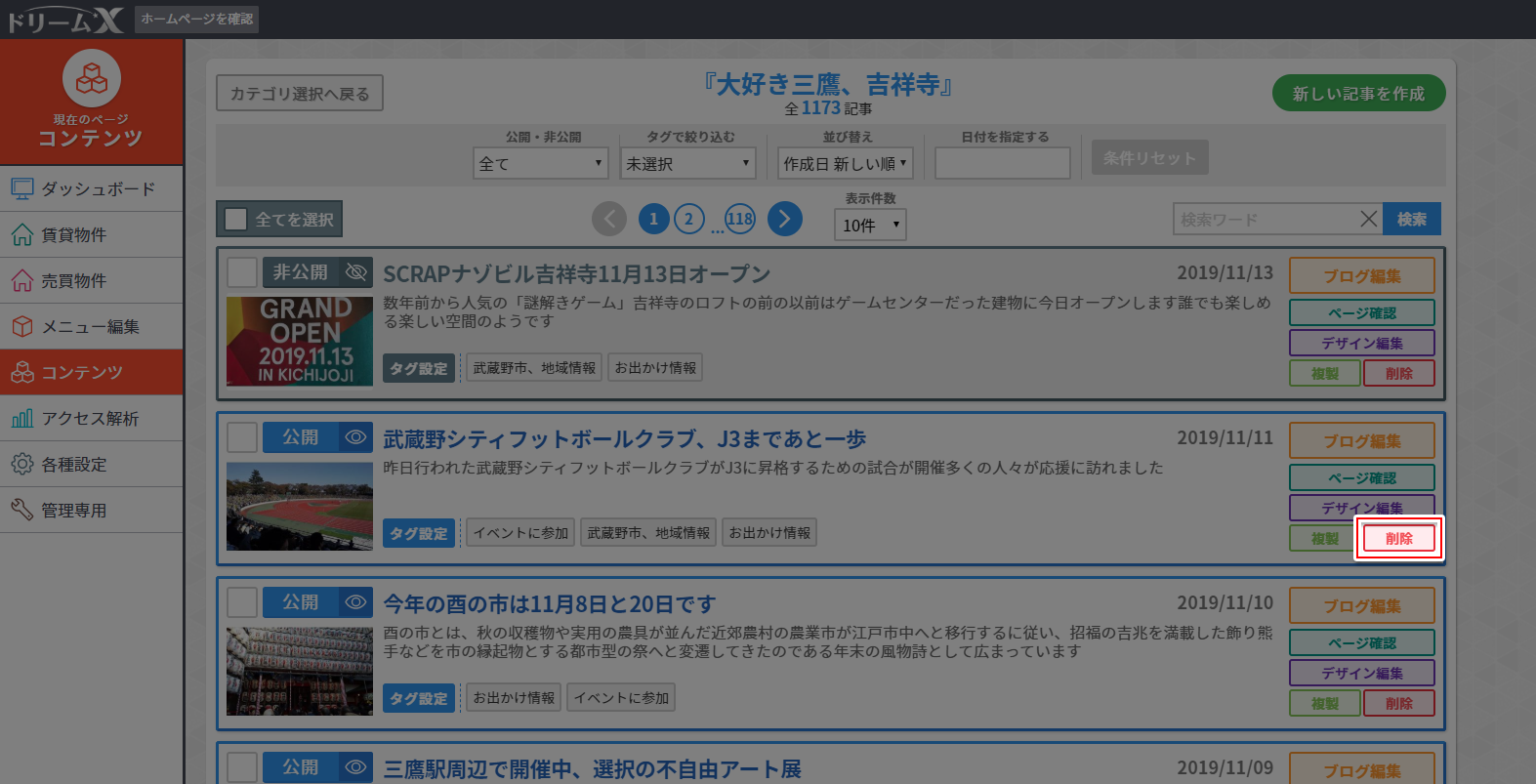Click タグ設定 on SCRAP article

[x=419, y=368]
